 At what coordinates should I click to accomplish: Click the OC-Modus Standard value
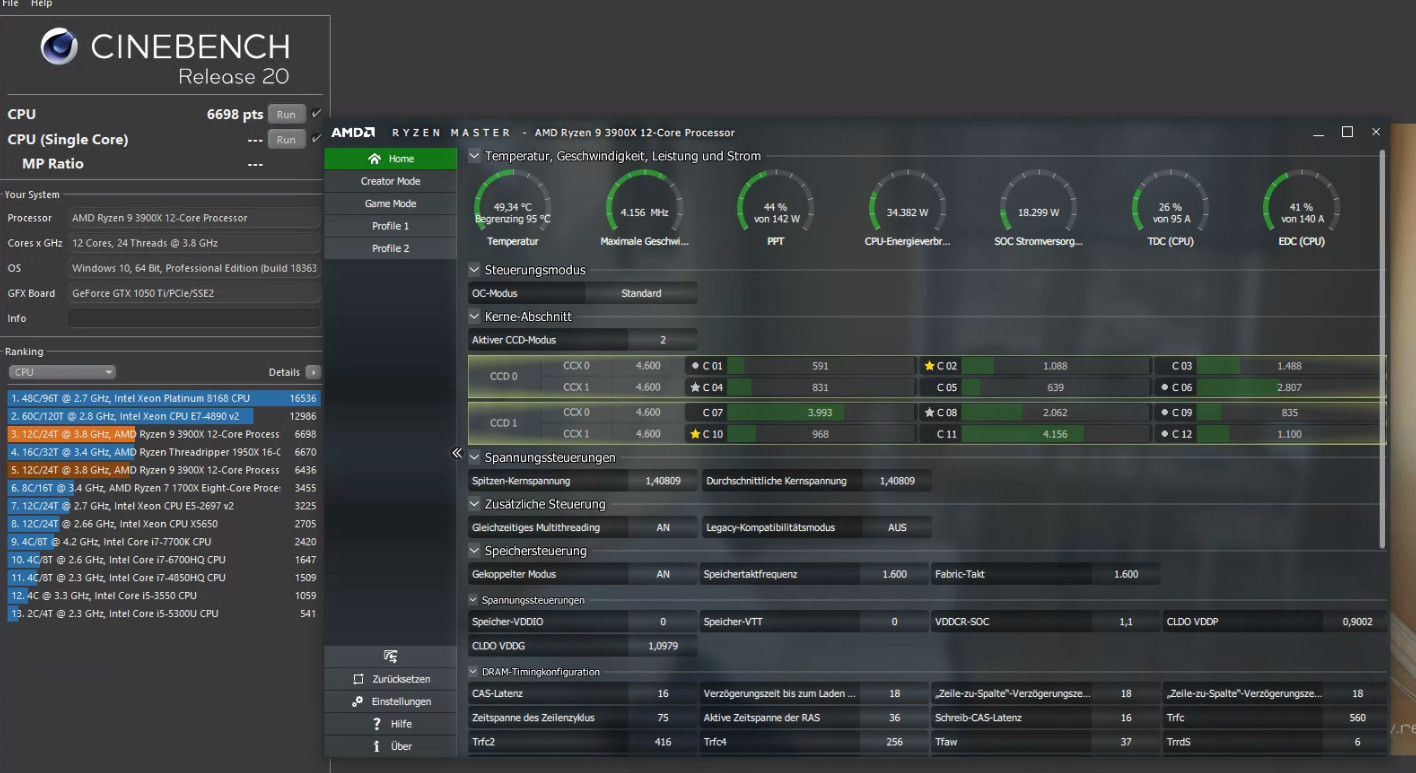click(641, 293)
